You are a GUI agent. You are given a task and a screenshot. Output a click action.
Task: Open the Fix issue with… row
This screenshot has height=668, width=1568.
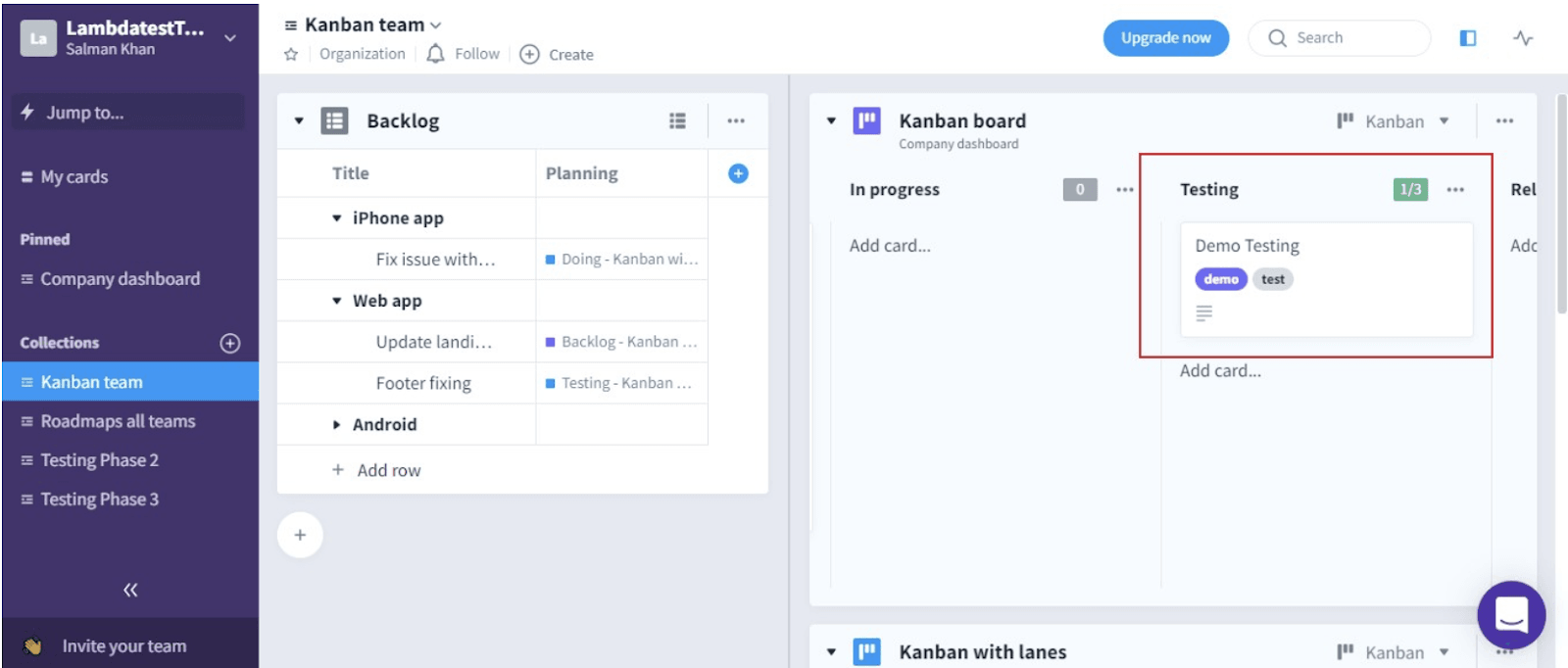[436, 260]
